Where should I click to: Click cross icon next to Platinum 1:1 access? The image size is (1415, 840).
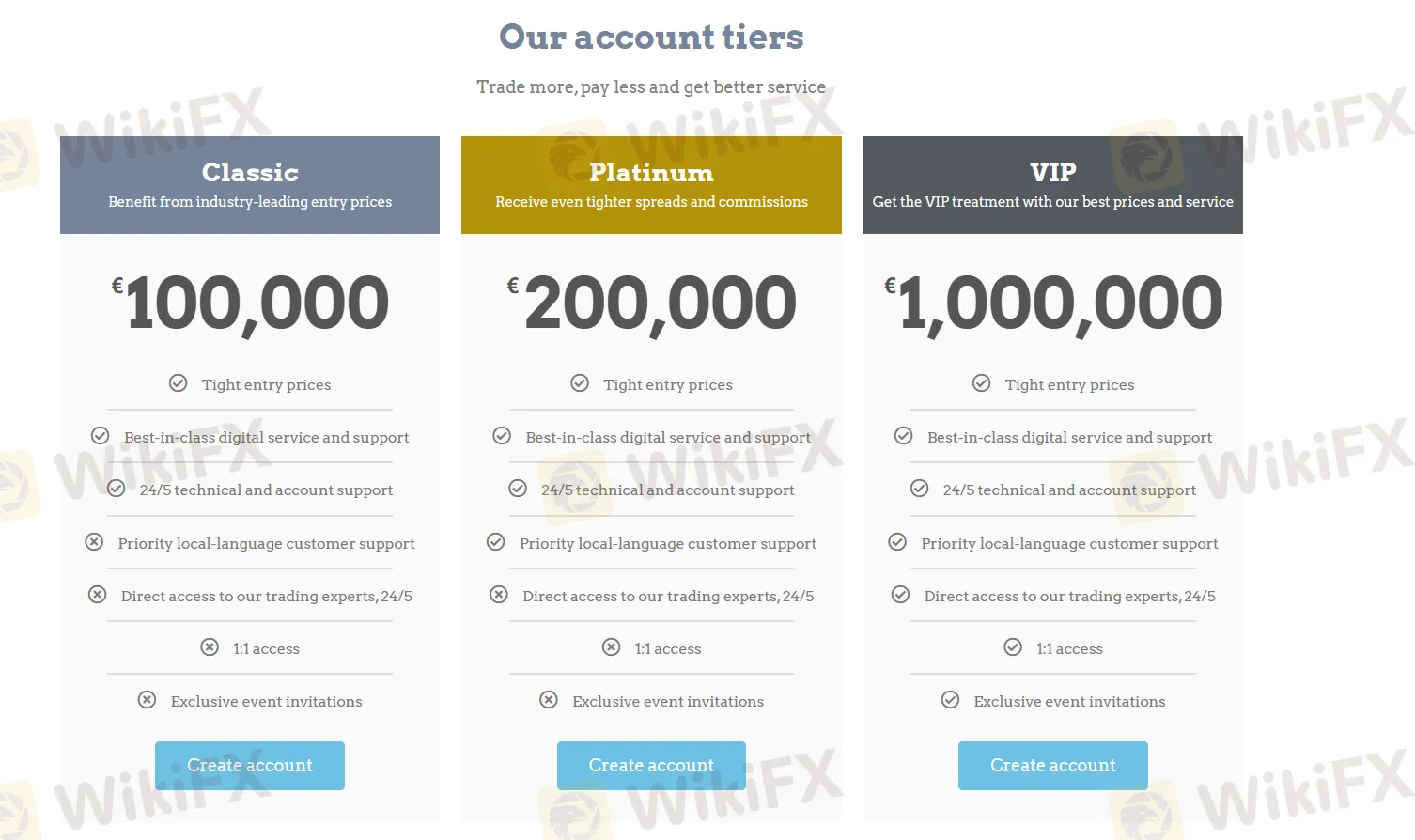click(x=611, y=647)
